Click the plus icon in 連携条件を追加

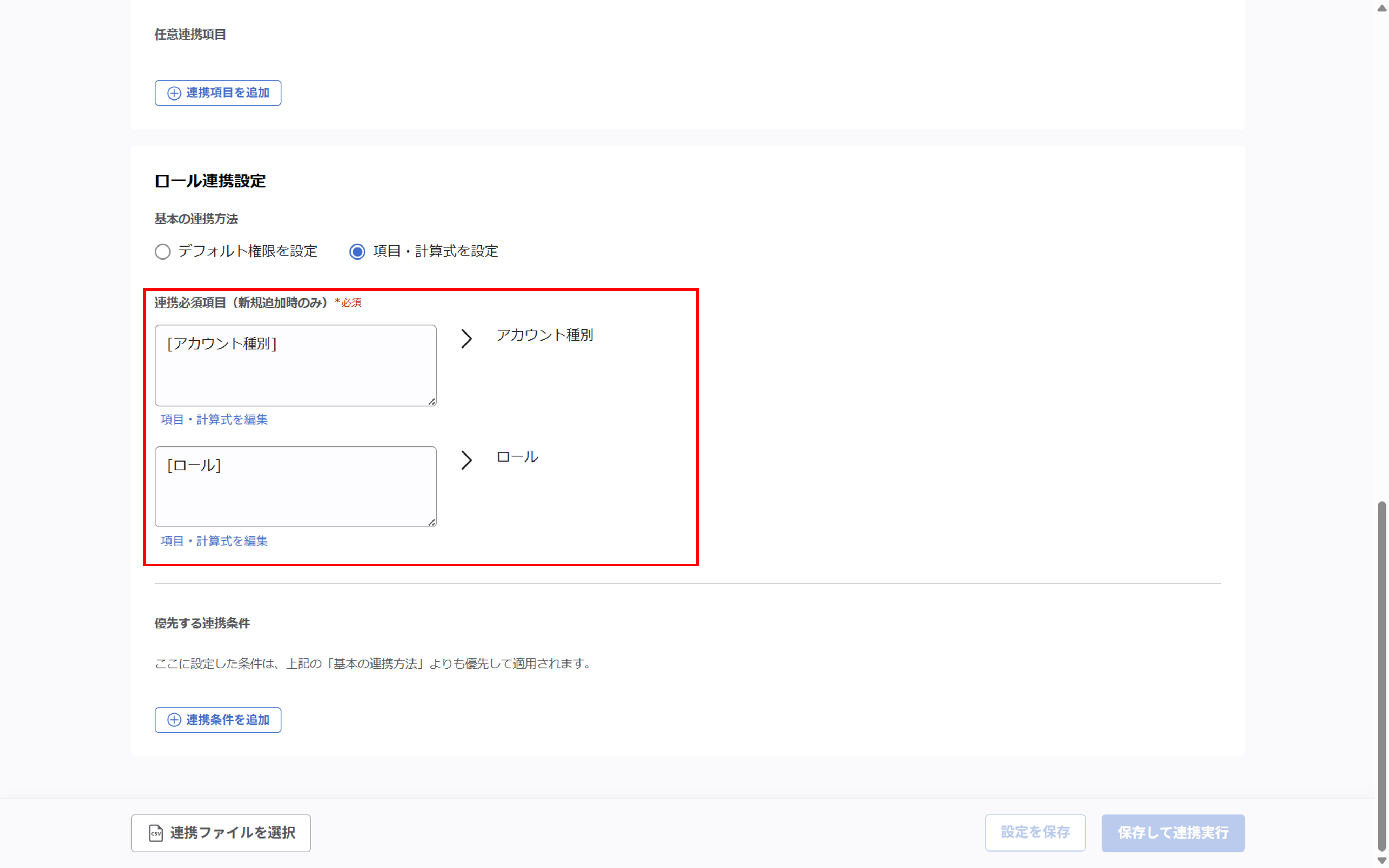pos(174,720)
